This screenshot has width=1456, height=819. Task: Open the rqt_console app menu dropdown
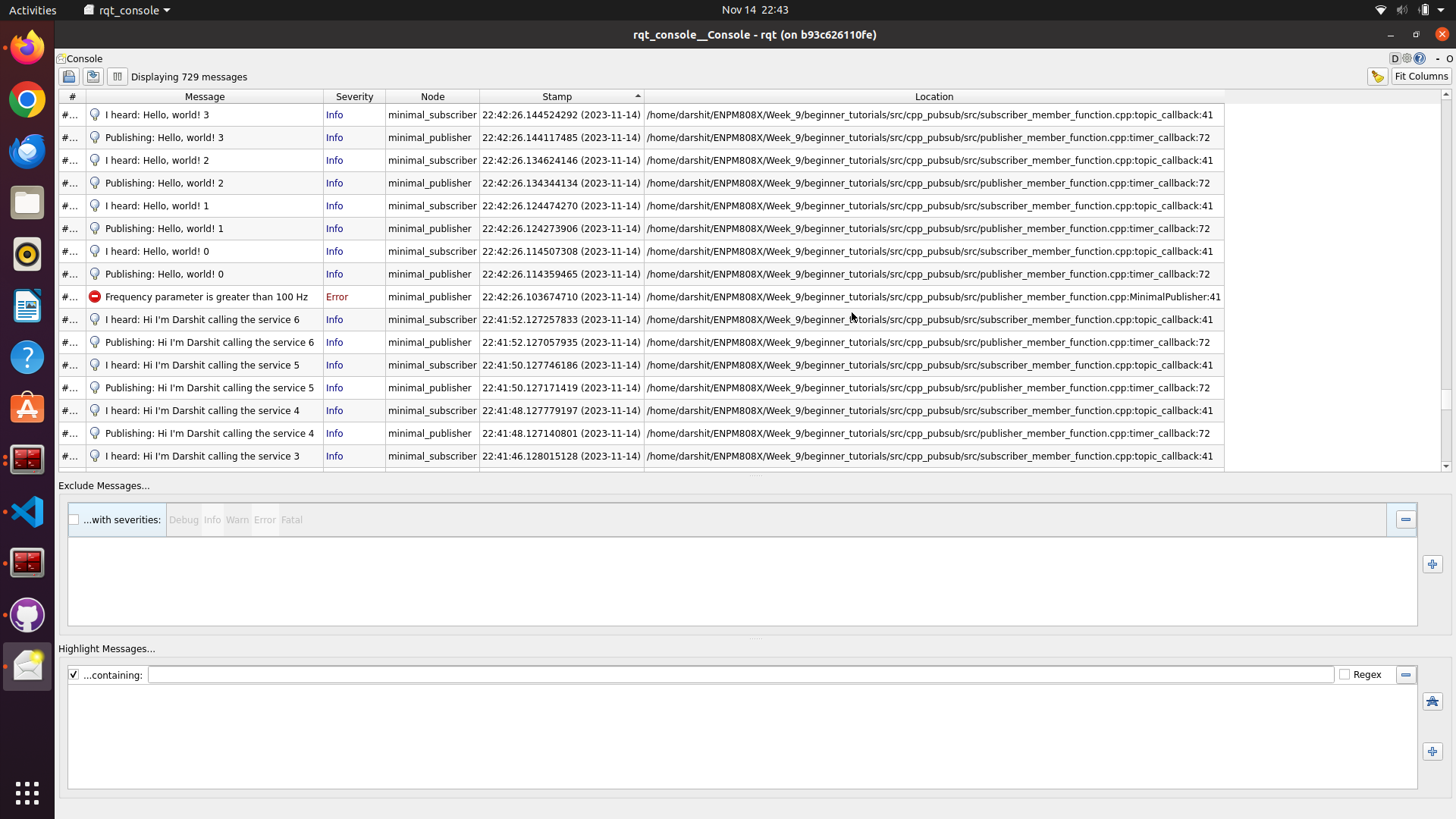127,10
